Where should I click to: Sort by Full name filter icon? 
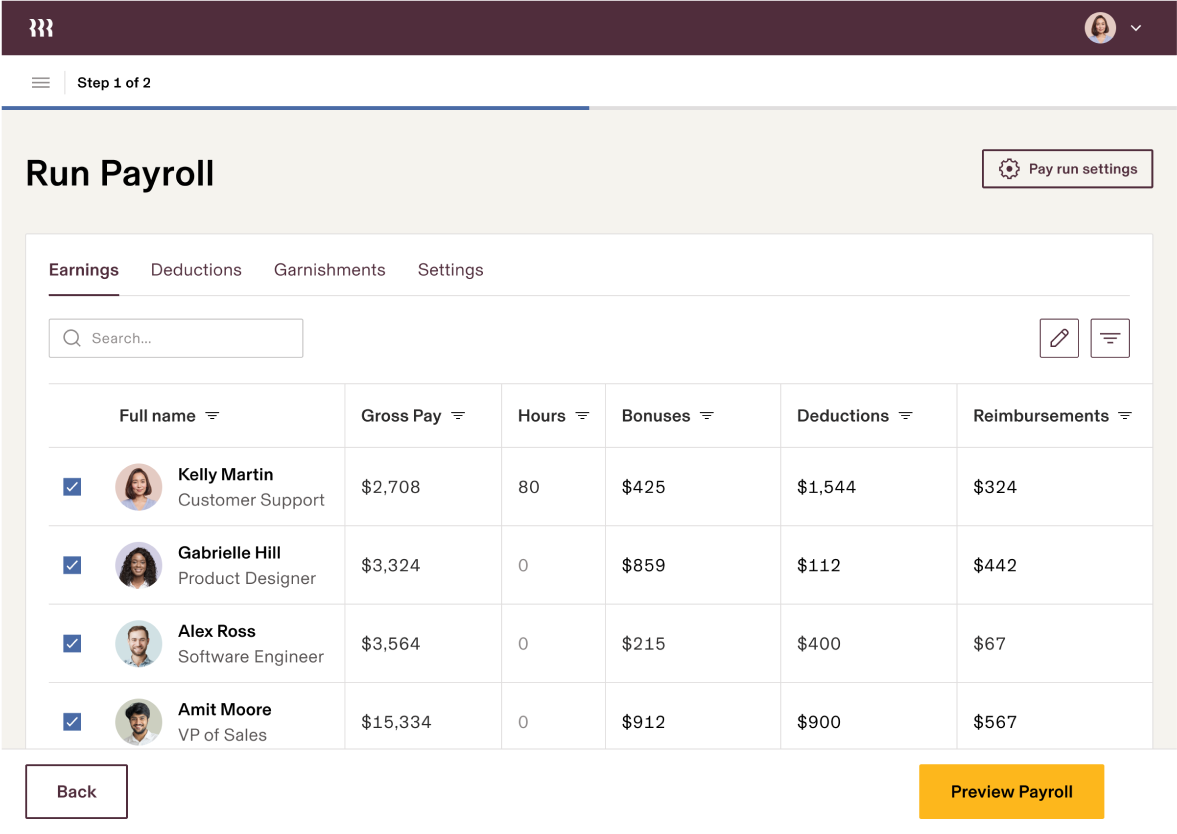(212, 416)
